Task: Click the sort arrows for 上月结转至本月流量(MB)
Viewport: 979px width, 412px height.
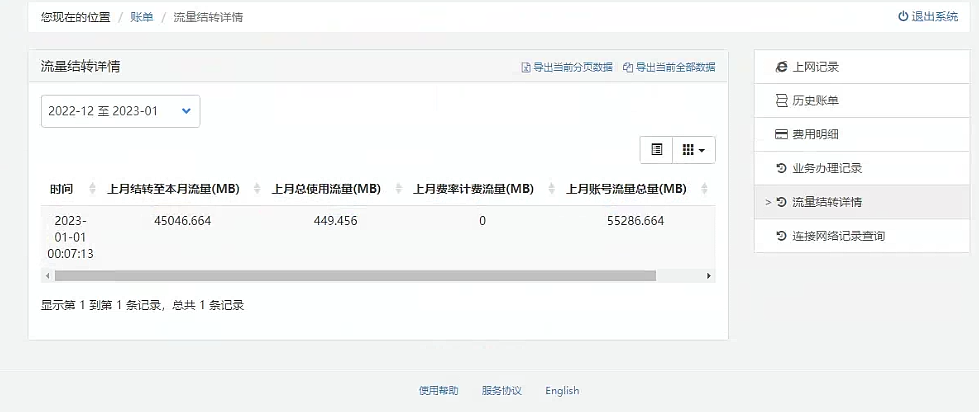Action: [256, 189]
